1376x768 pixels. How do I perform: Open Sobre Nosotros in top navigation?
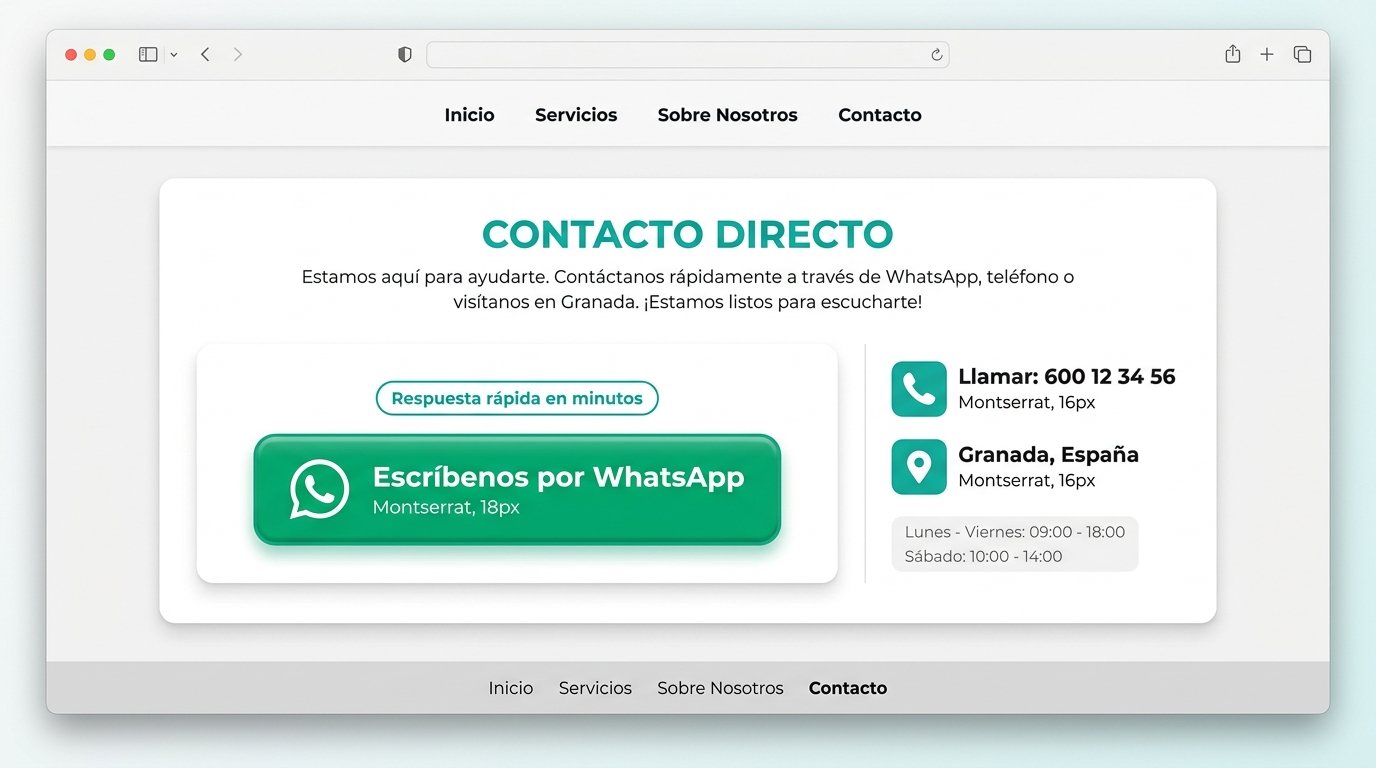728,115
